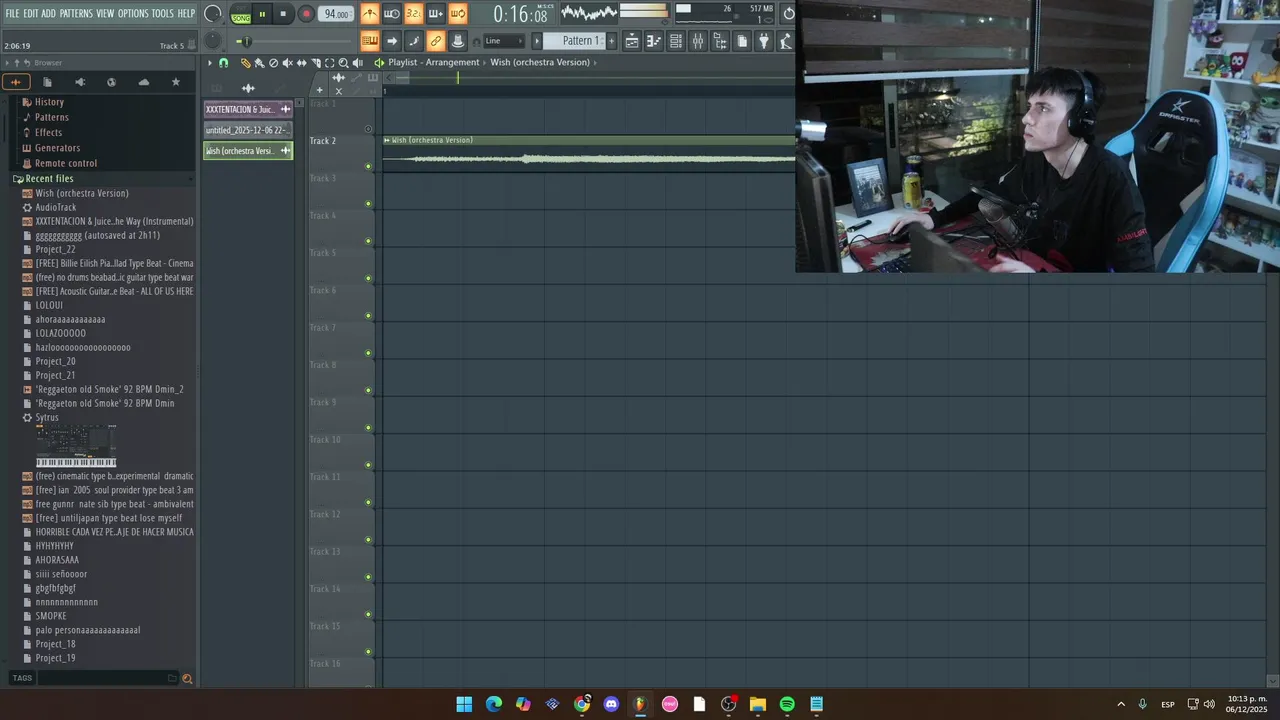
Task: Click the stop playback button
Action: pyautogui.click(x=283, y=14)
